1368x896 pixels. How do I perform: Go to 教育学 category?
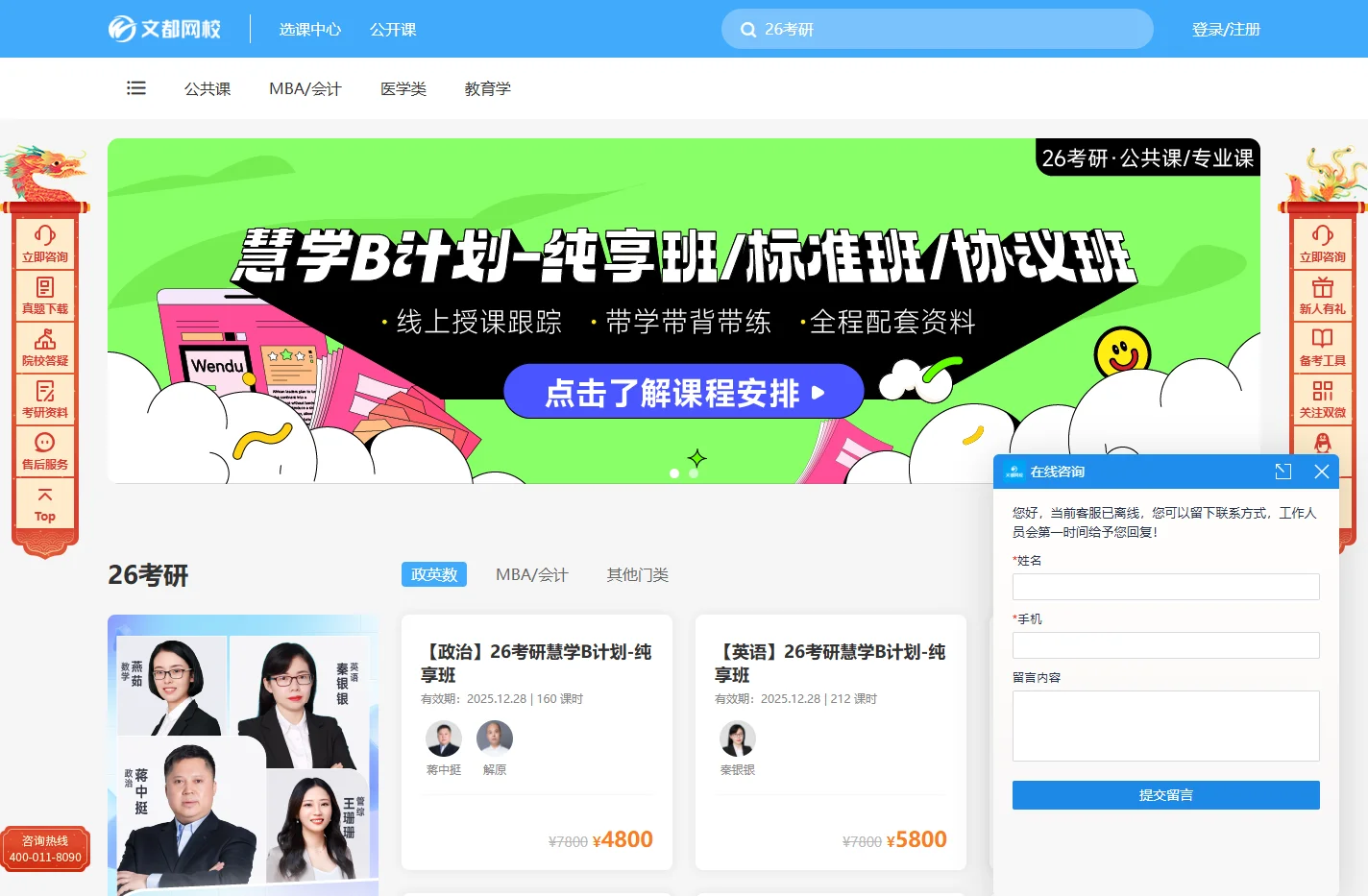point(488,88)
